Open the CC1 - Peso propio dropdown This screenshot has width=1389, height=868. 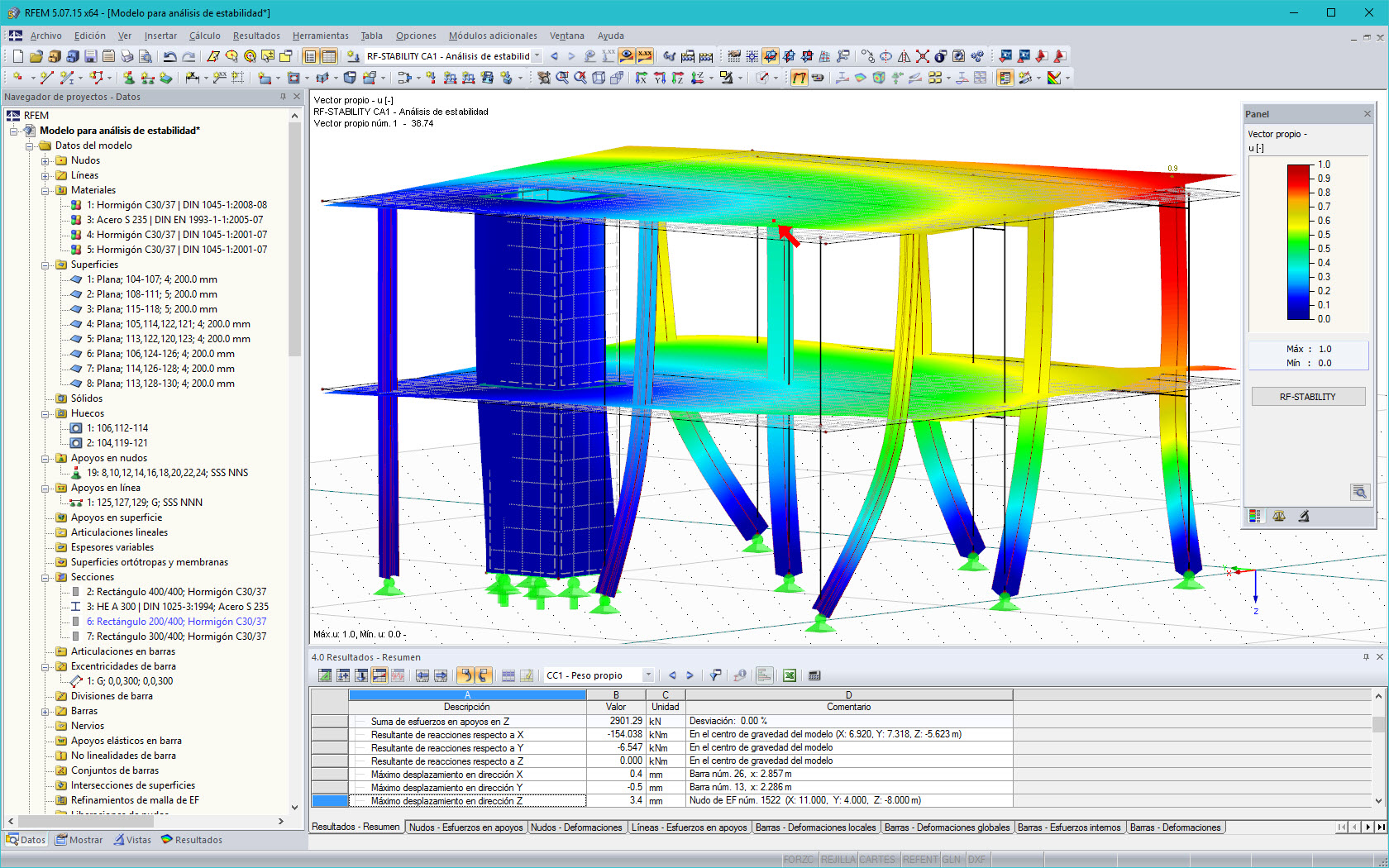pos(648,675)
